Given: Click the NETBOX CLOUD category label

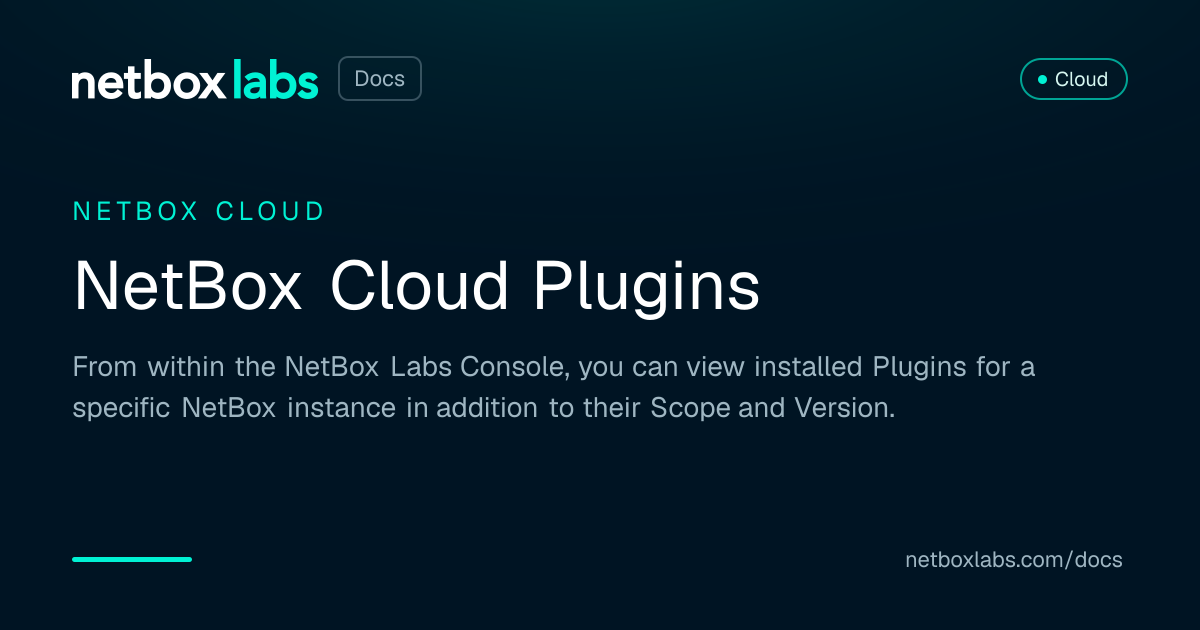Looking at the screenshot, I should click(x=199, y=211).
